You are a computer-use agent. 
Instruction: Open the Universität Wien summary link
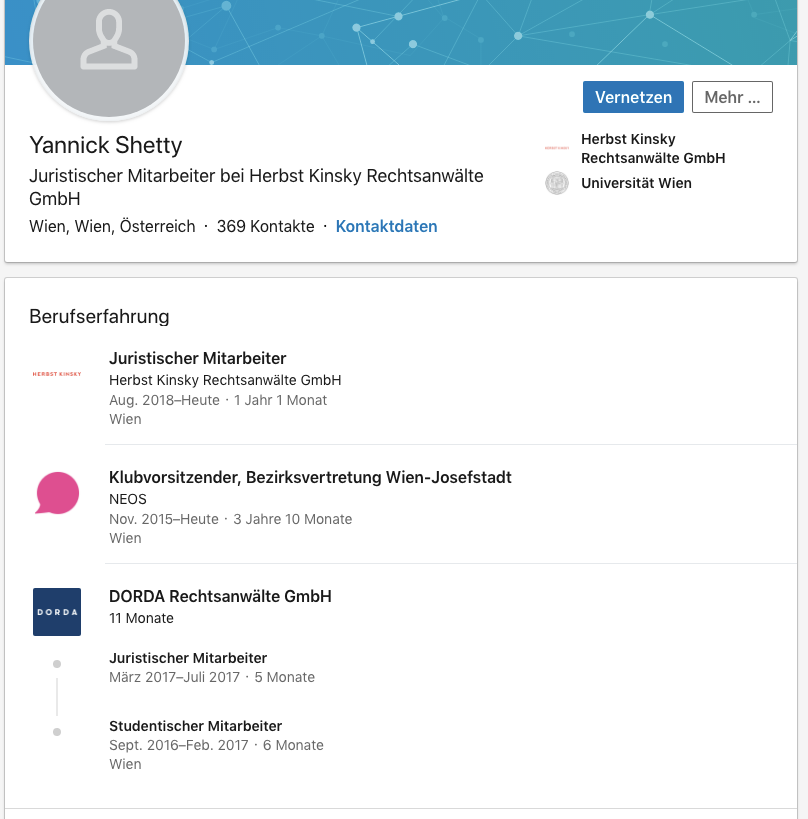click(x=636, y=183)
